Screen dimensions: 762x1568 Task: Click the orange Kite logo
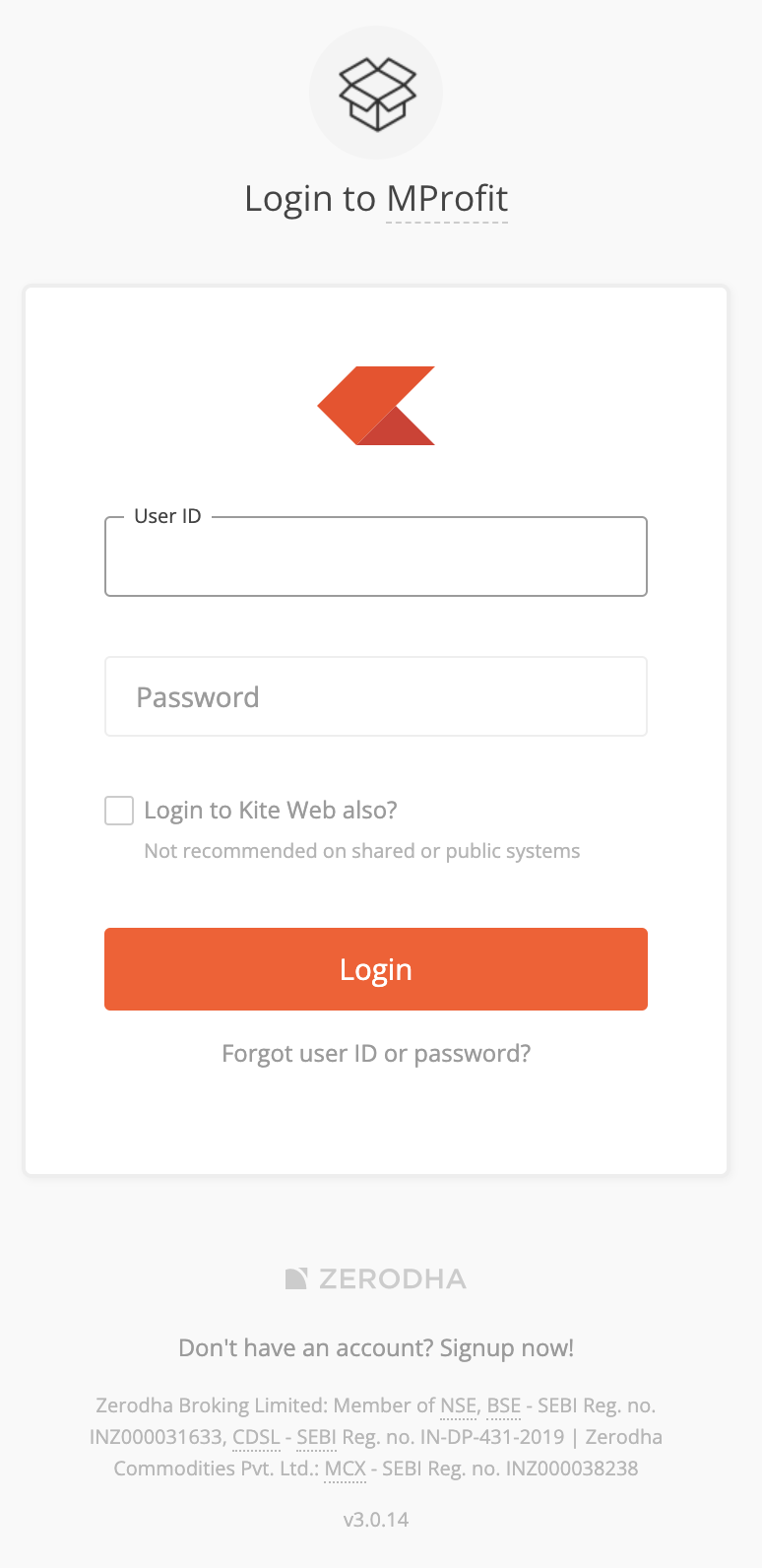point(376,406)
